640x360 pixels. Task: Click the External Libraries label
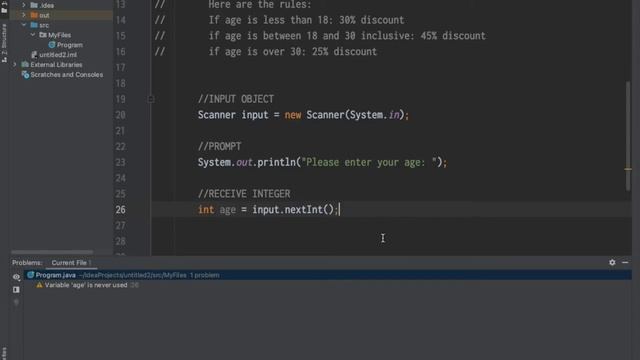(x=56, y=64)
